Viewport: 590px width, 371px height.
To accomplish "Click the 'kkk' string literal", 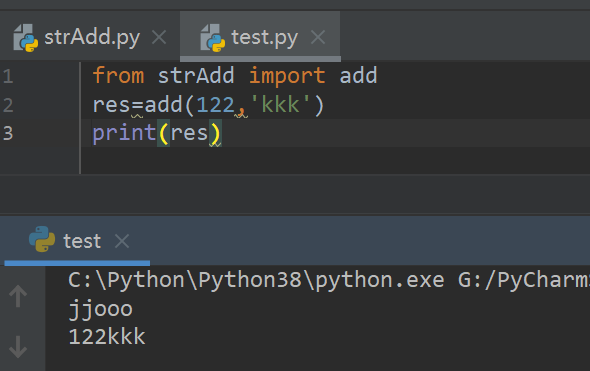I will click(280, 105).
